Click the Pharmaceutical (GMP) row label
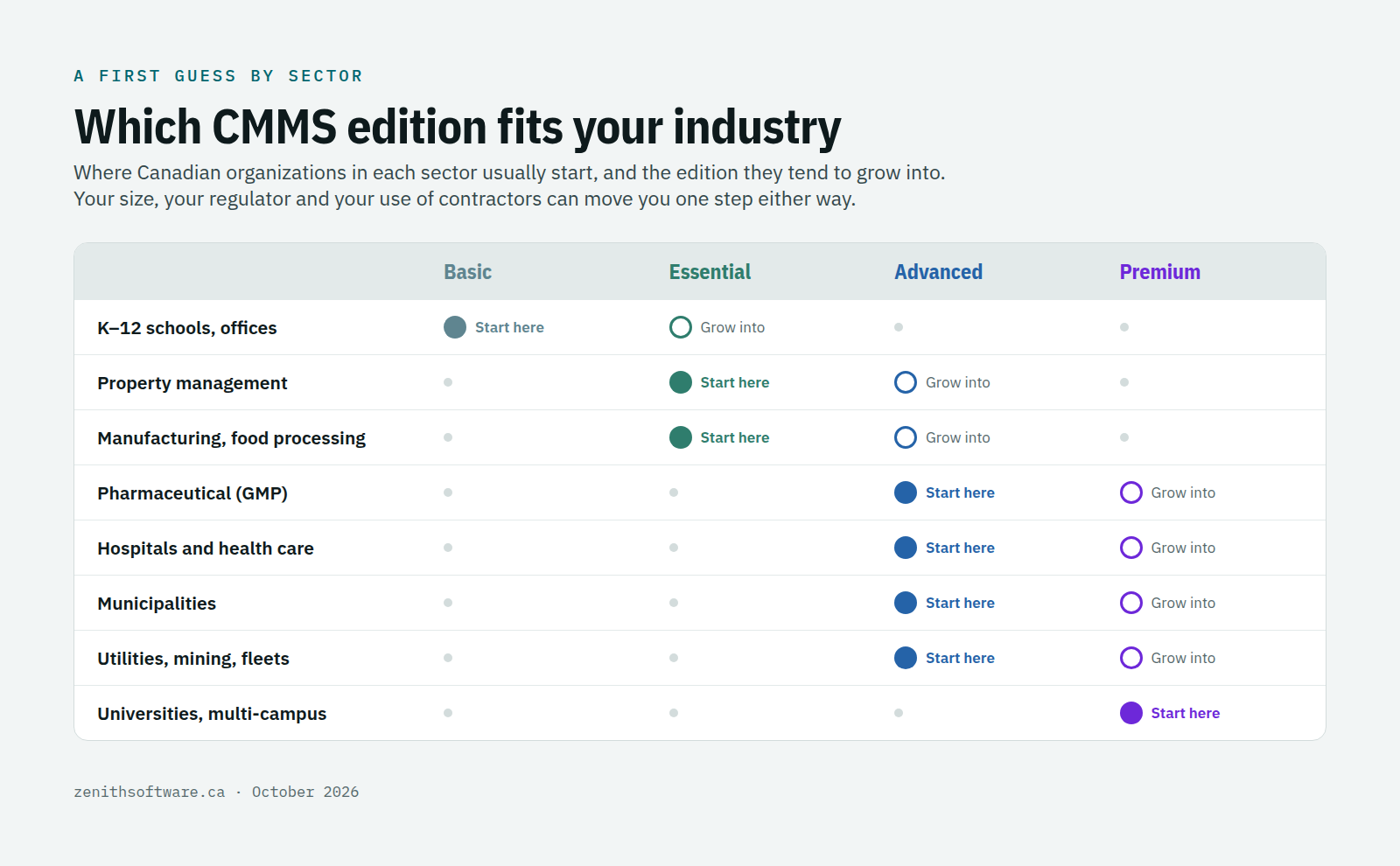 click(x=192, y=493)
